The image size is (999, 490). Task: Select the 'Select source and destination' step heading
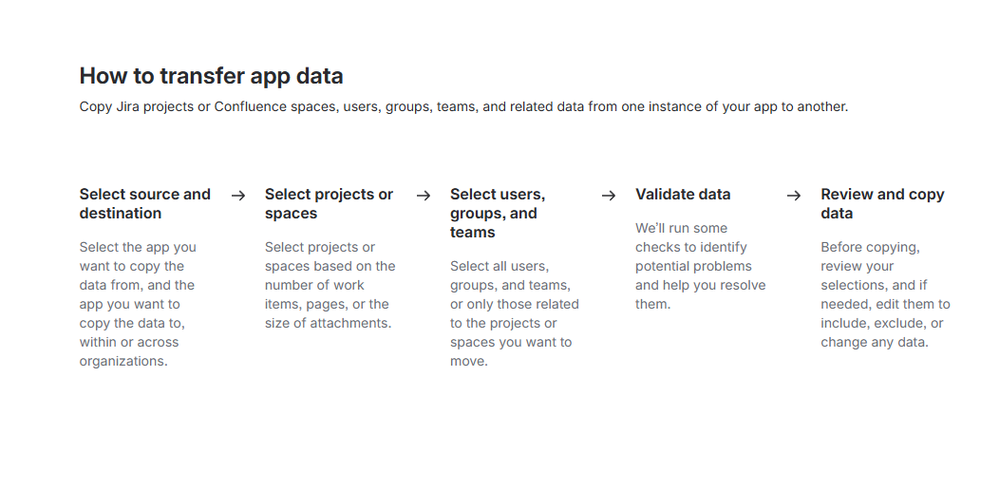point(145,204)
